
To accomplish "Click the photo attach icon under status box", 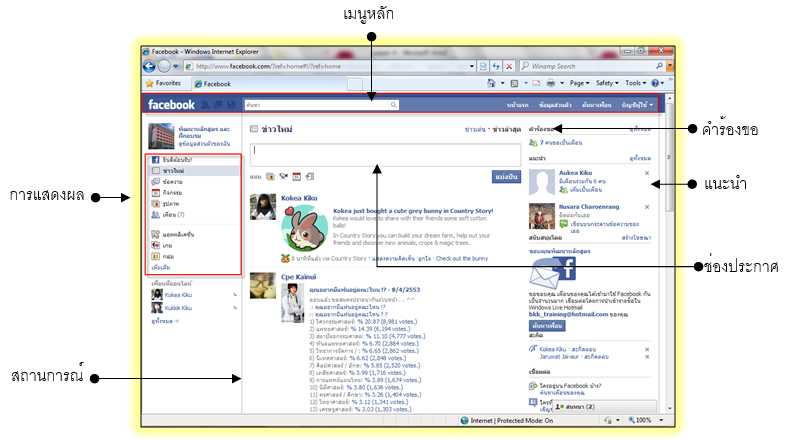I will (270, 176).
